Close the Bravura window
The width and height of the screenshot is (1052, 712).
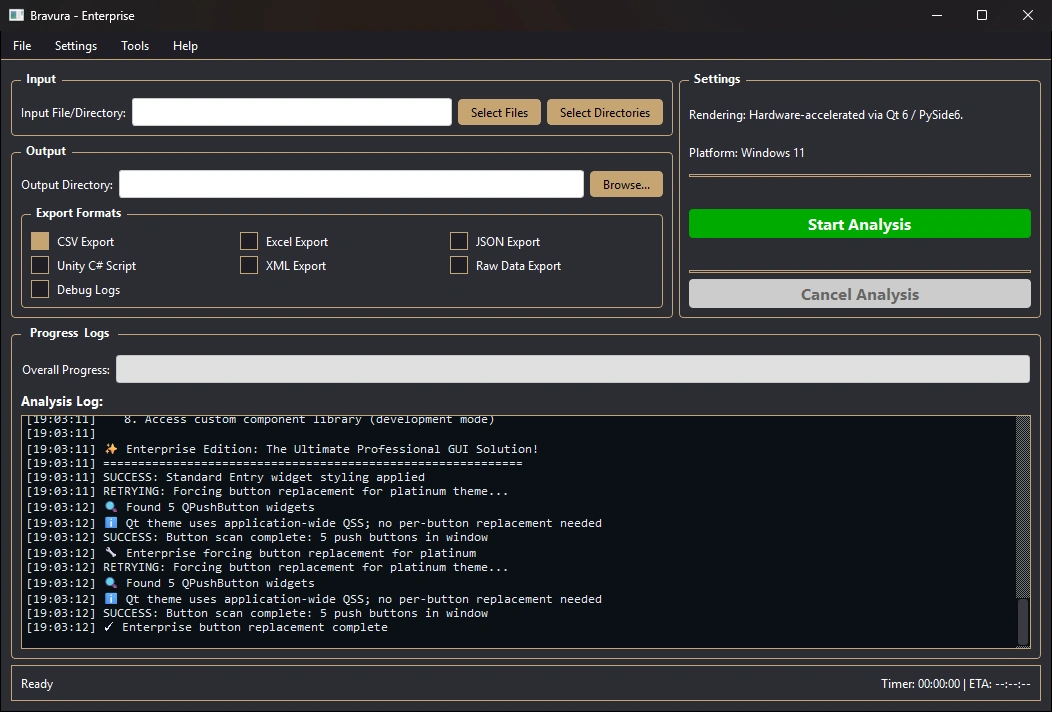(x=1028, y=15)
